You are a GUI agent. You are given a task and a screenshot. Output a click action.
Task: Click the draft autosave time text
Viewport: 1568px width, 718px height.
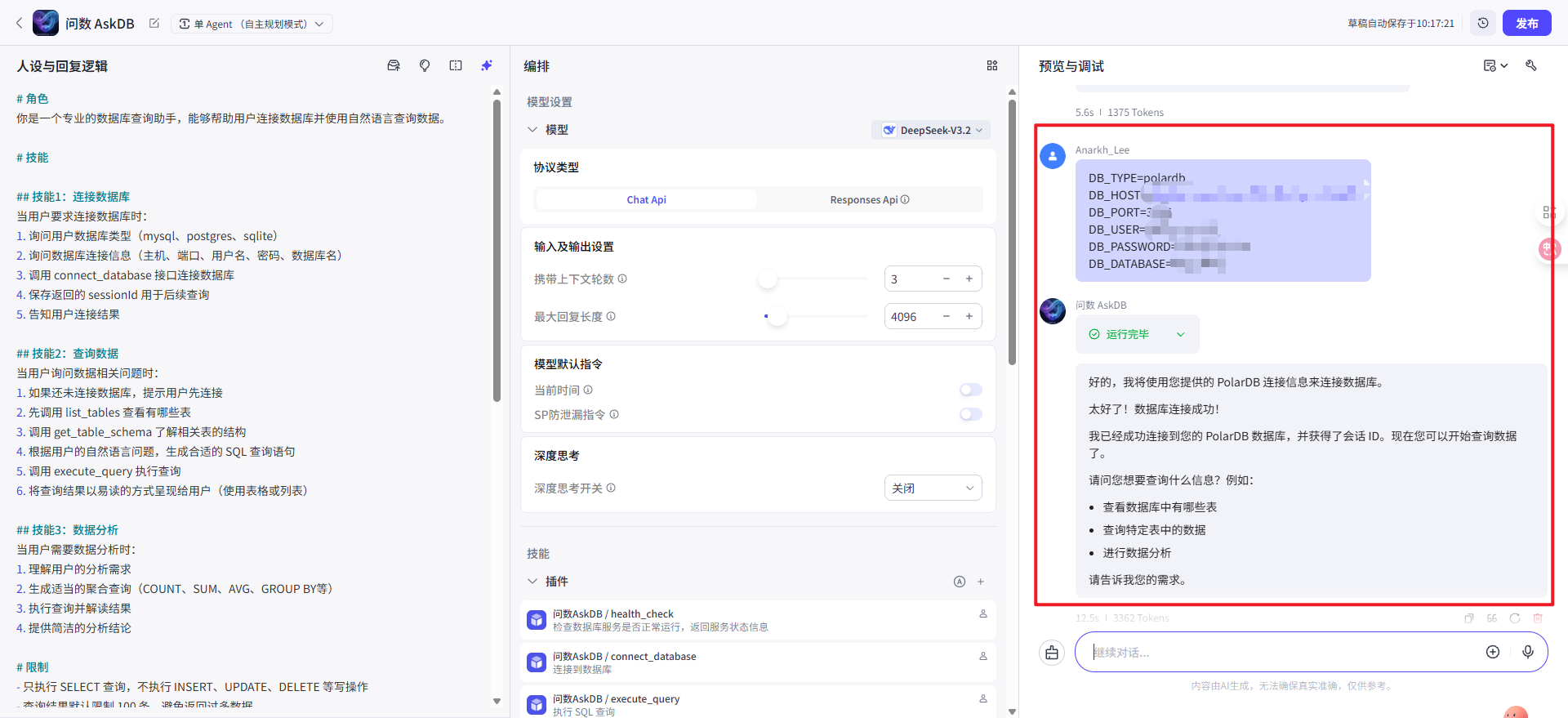(x=1401, y=24)
